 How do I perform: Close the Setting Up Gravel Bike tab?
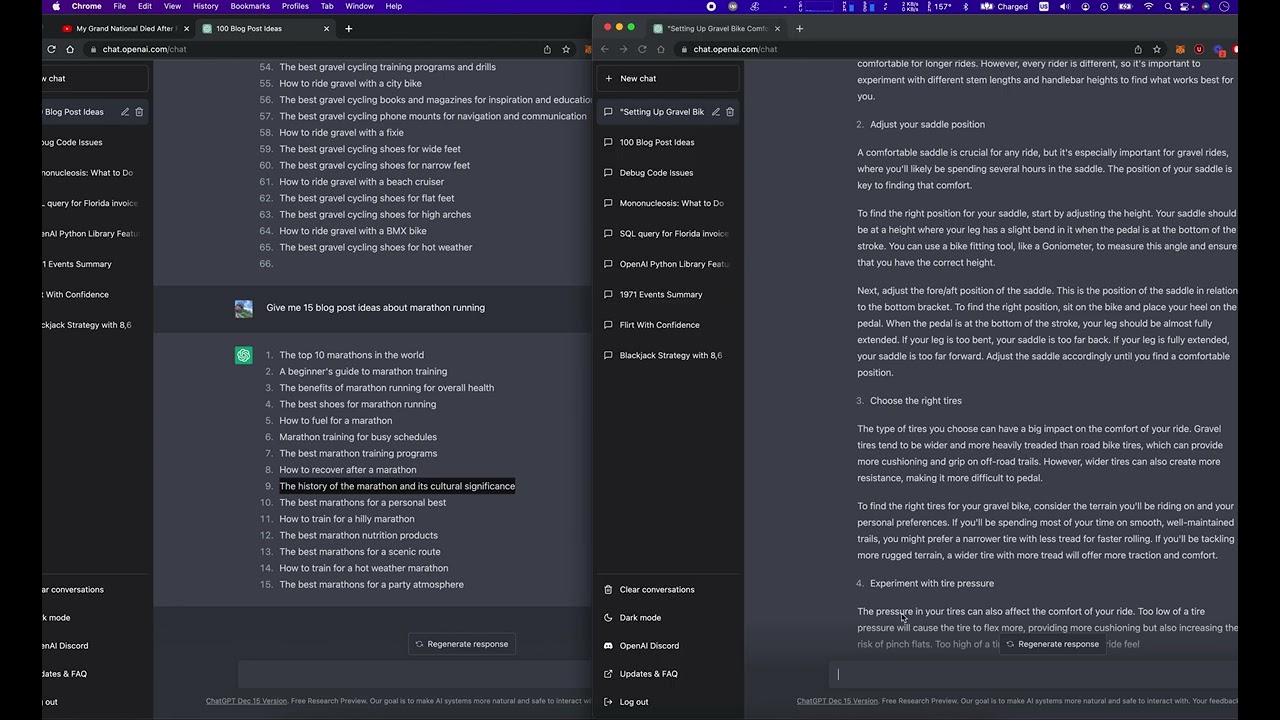[x=777, y=28]
